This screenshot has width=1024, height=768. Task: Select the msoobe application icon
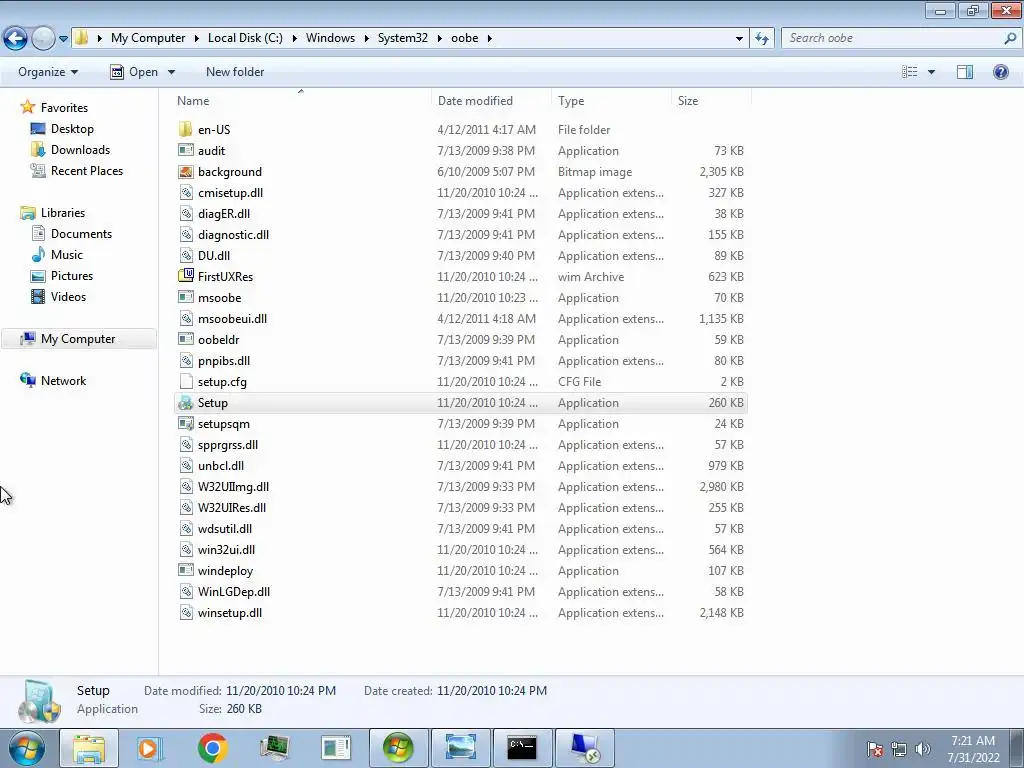tap(186, 297)
